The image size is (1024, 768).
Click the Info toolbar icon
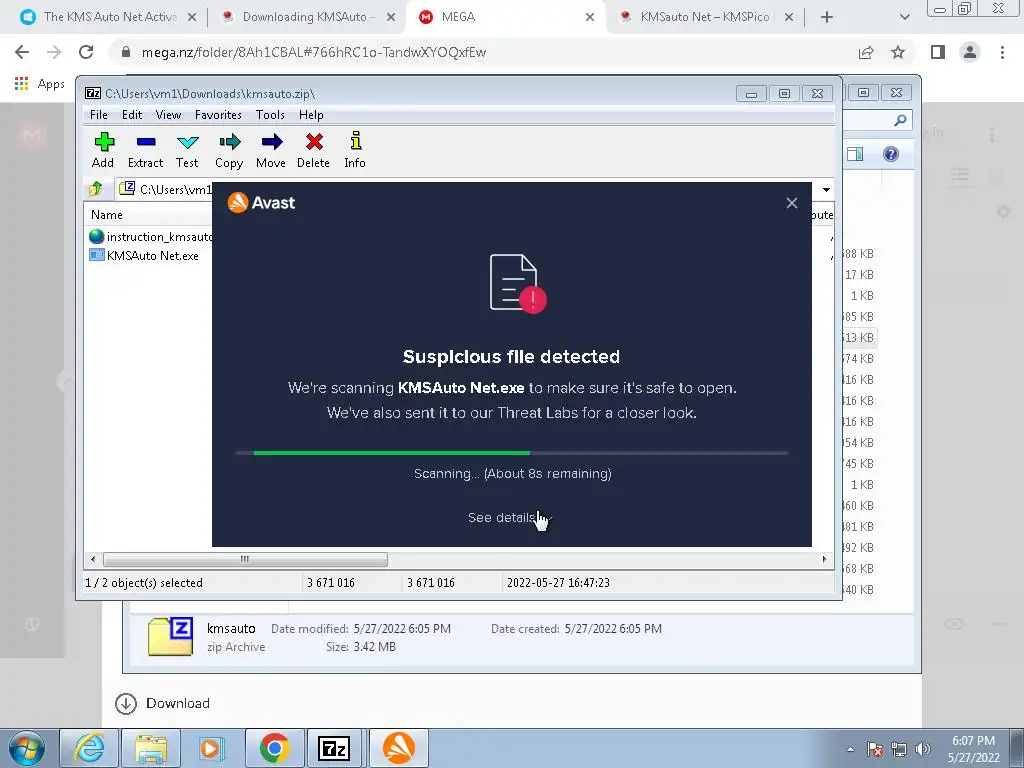pos(355,150)
